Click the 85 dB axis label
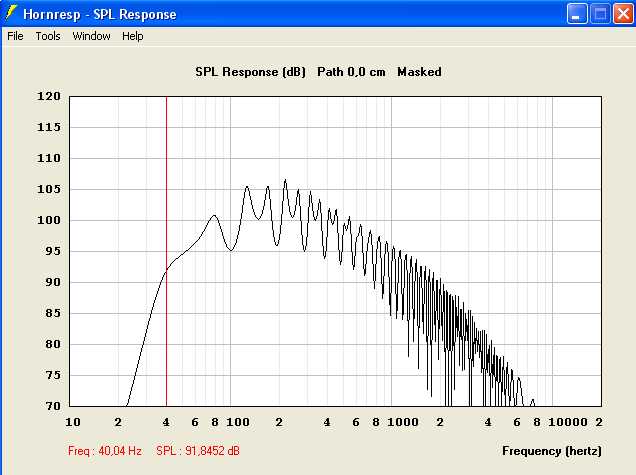Screen dimensions: 636x475 (x=53, y=313)
